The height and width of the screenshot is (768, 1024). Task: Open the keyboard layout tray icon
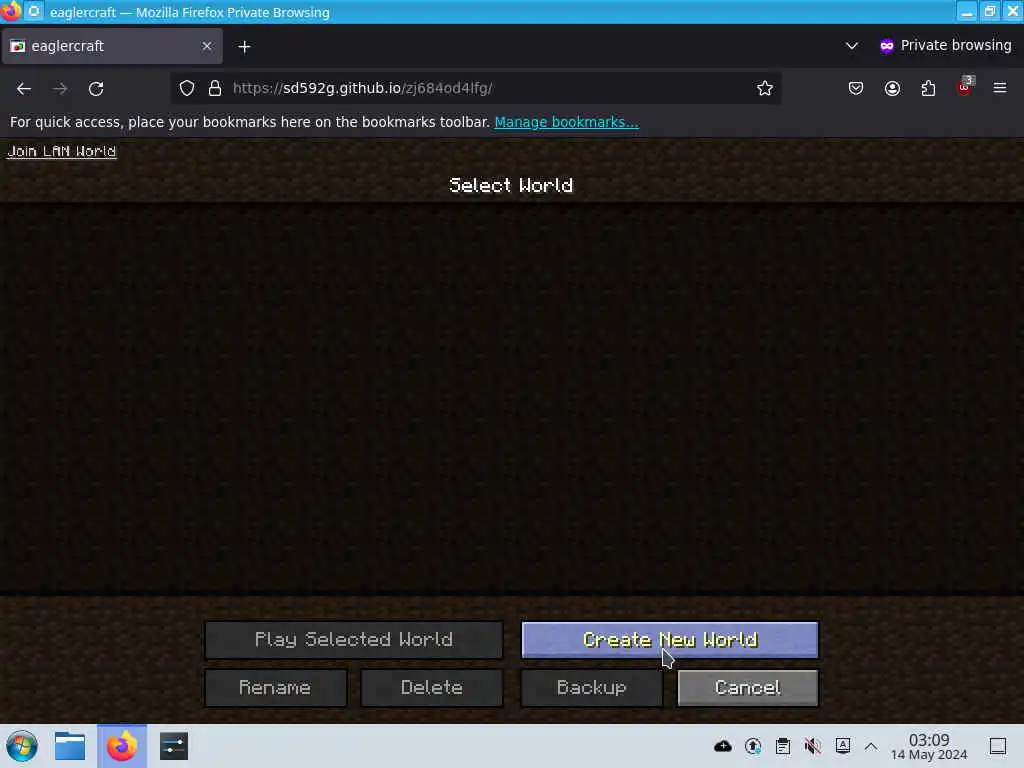point(843,746)
